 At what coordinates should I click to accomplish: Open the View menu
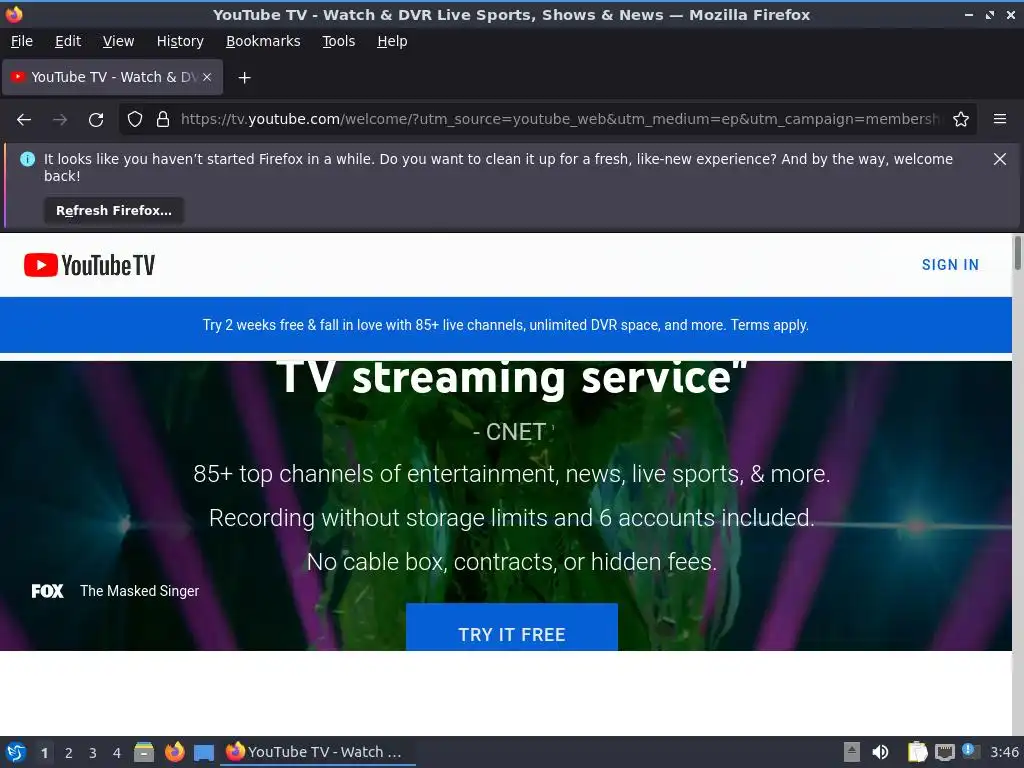click(118, 41)
